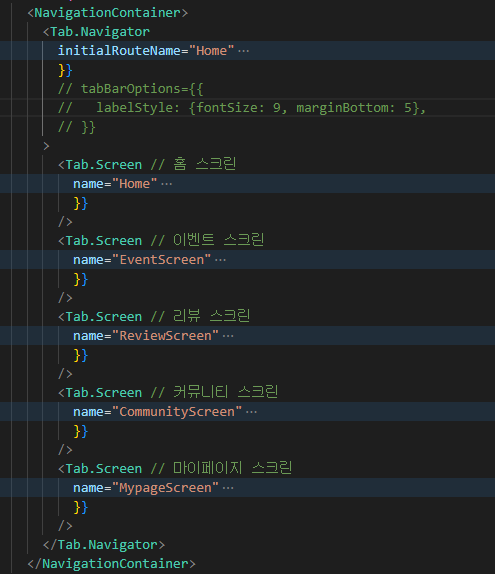
Task: Click the "EventScreen" string value
Action: tap(161, 260)
